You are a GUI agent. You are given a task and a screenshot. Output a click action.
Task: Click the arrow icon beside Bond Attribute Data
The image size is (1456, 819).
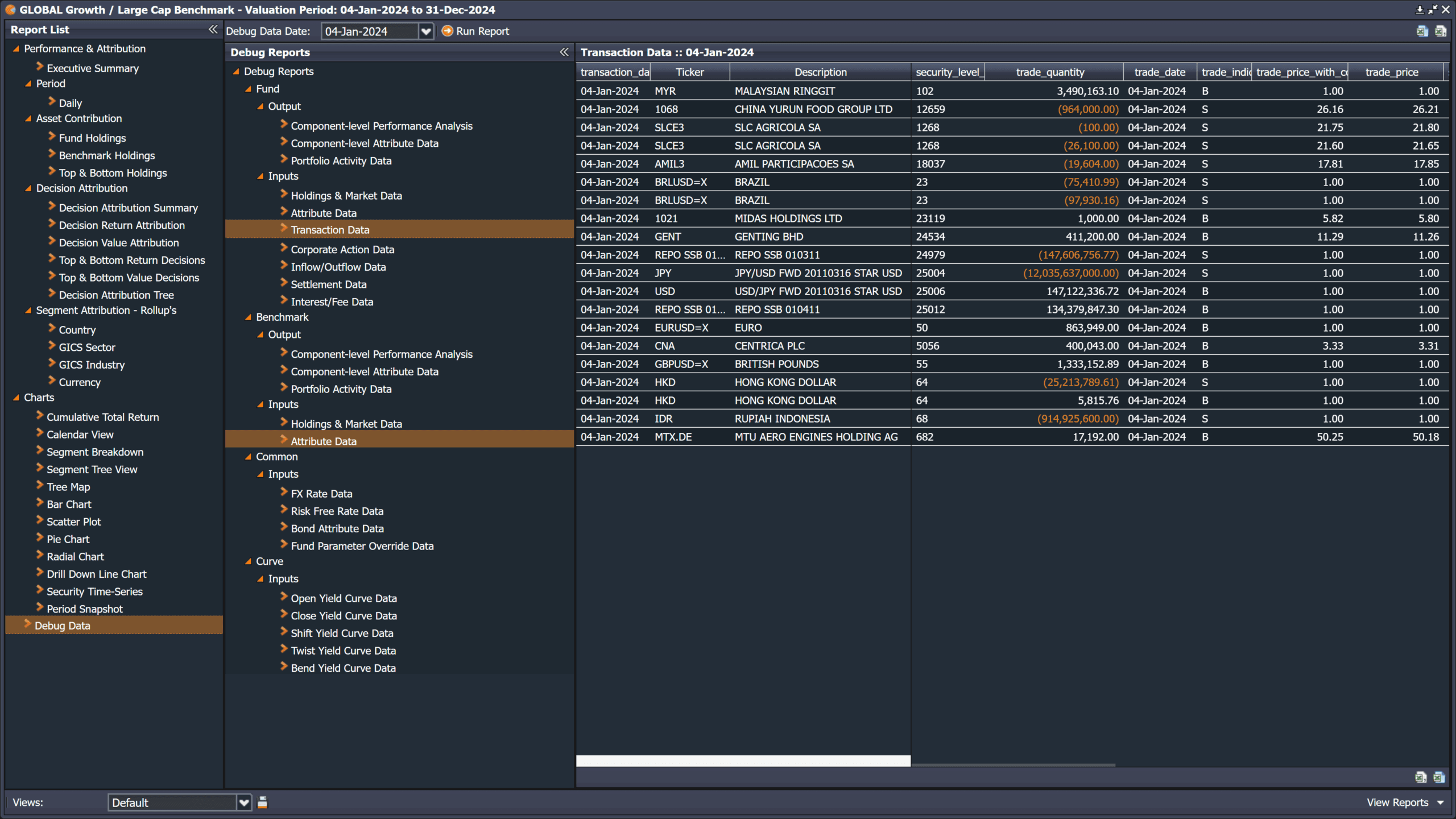pyautogui.click(x=284, y=527)
